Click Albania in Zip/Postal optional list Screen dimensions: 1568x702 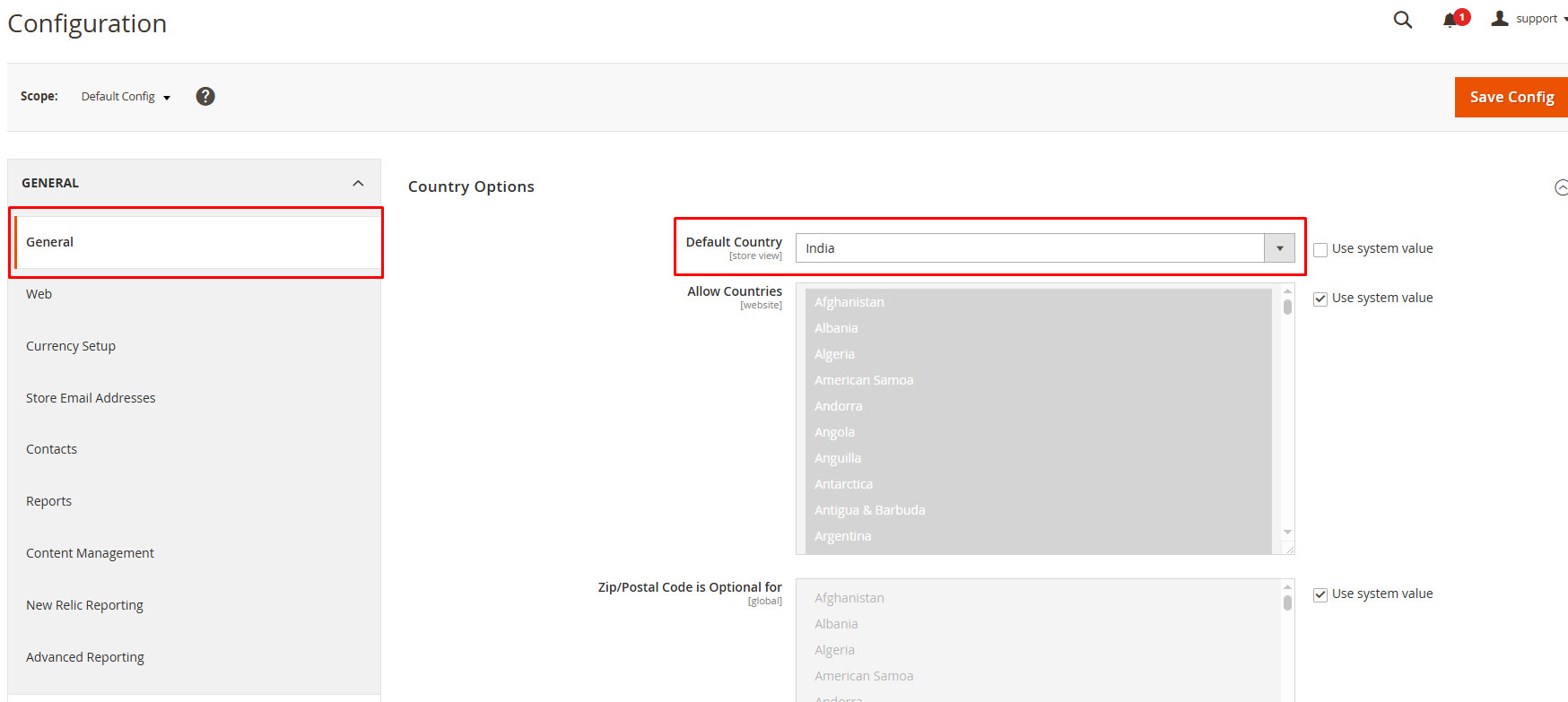1038,624
